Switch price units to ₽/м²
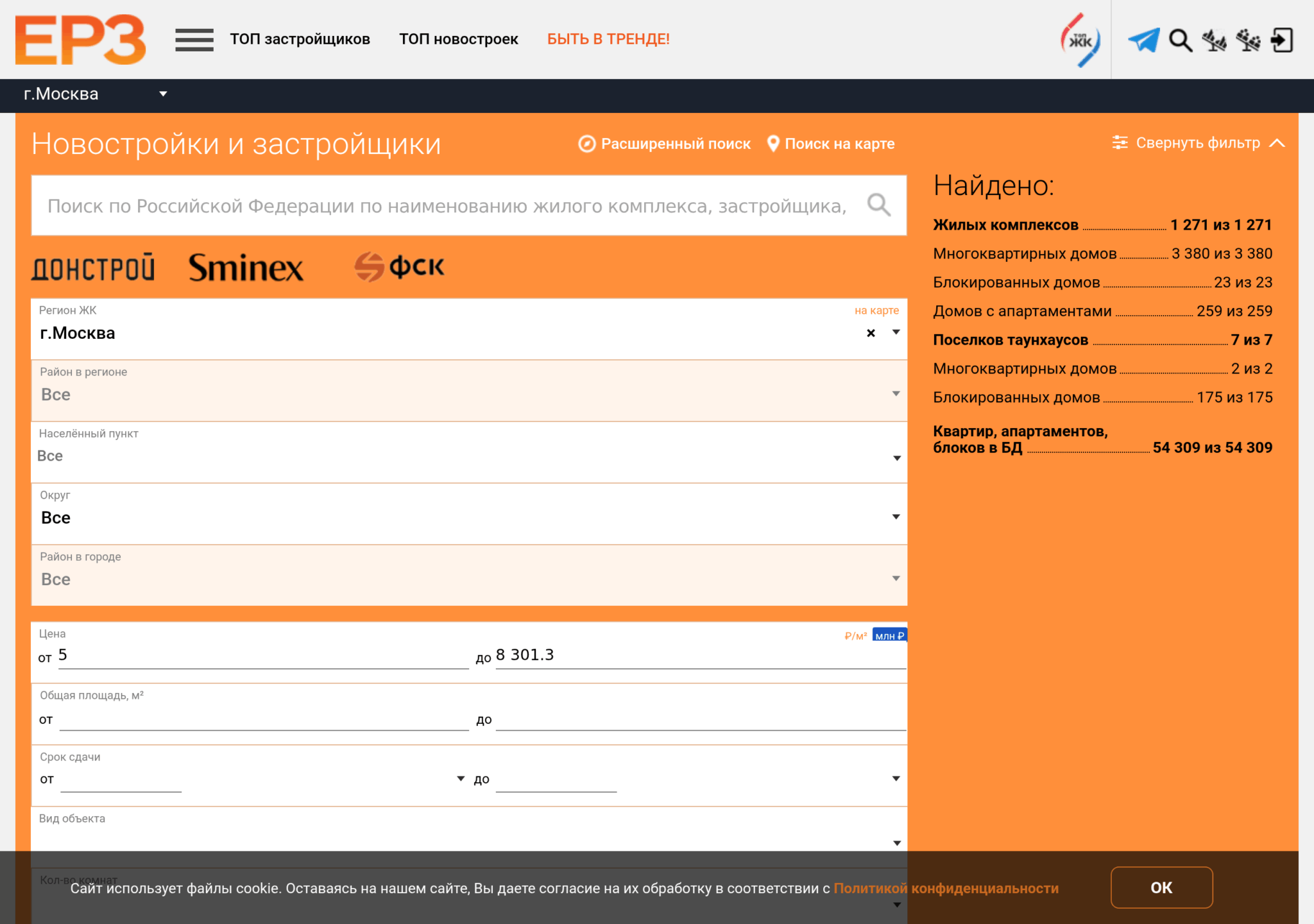Viewport: 1314px width, 924px height. [856, 636]
